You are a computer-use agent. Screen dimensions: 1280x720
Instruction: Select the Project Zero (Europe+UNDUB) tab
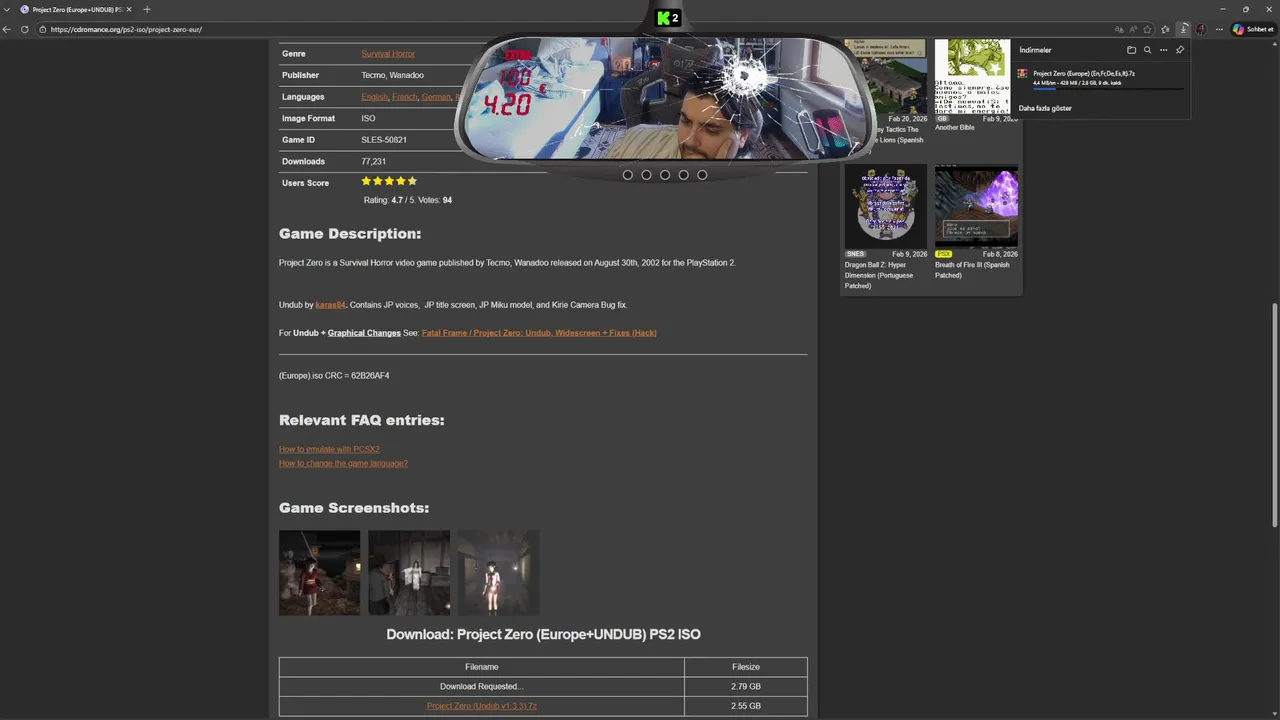[x=76, y=9]
